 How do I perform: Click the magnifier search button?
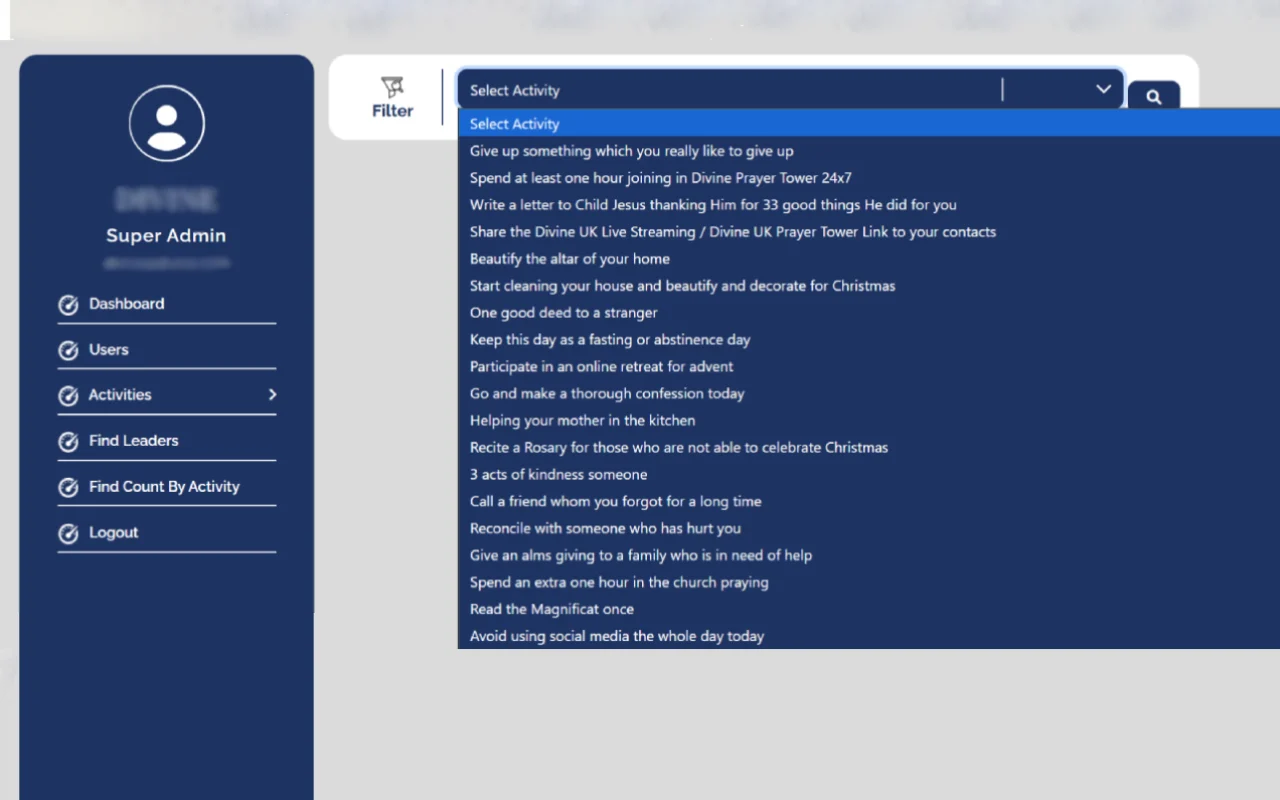[1153, 97]
